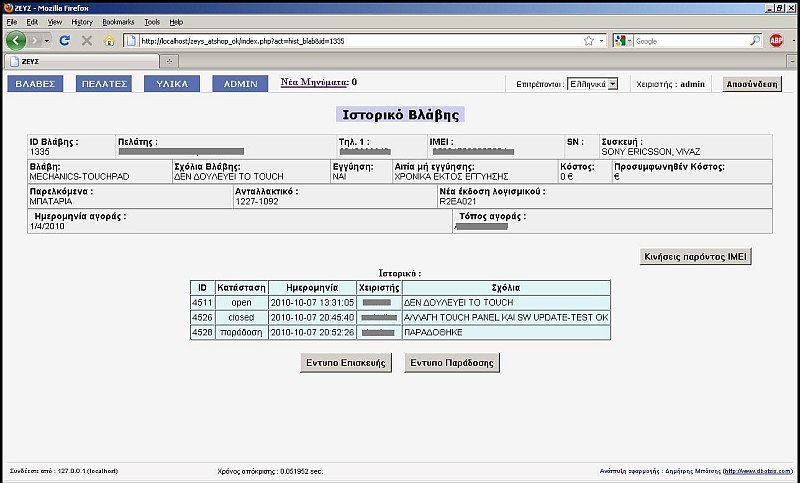The height and width of the screenshot is (483, 800).
Task: Click the magnifier search icon
Action: click(755, 41)
